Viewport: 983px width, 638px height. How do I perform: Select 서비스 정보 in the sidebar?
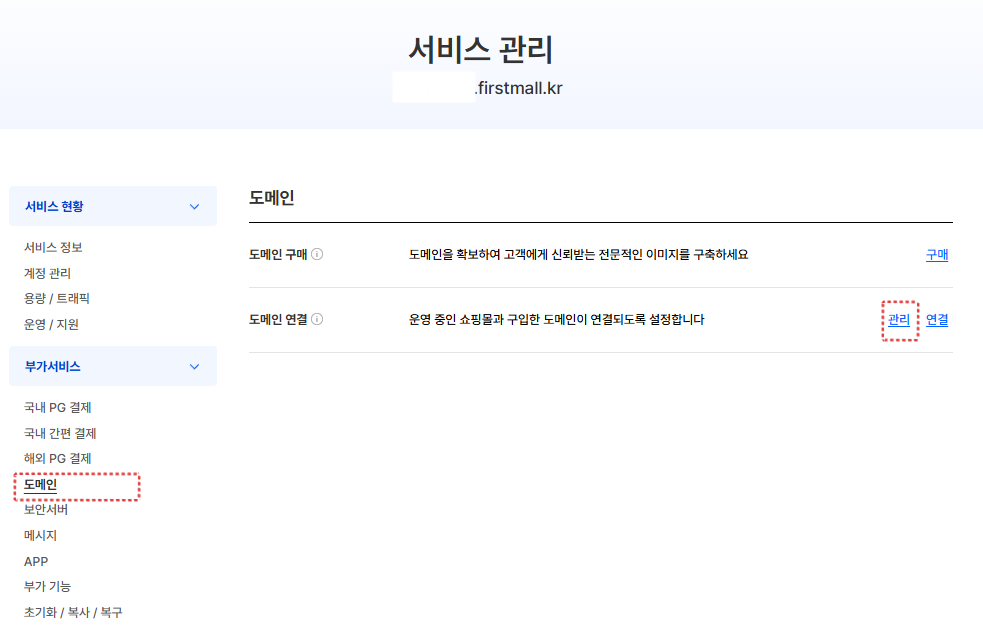[53, 248]
